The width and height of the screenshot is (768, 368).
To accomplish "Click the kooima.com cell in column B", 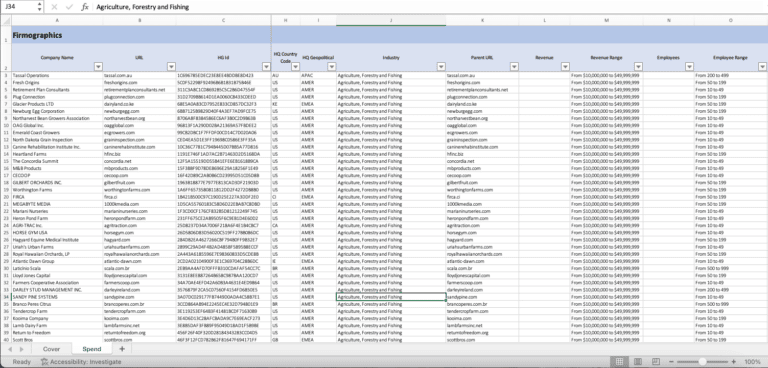I will click(x=140, y=319).
